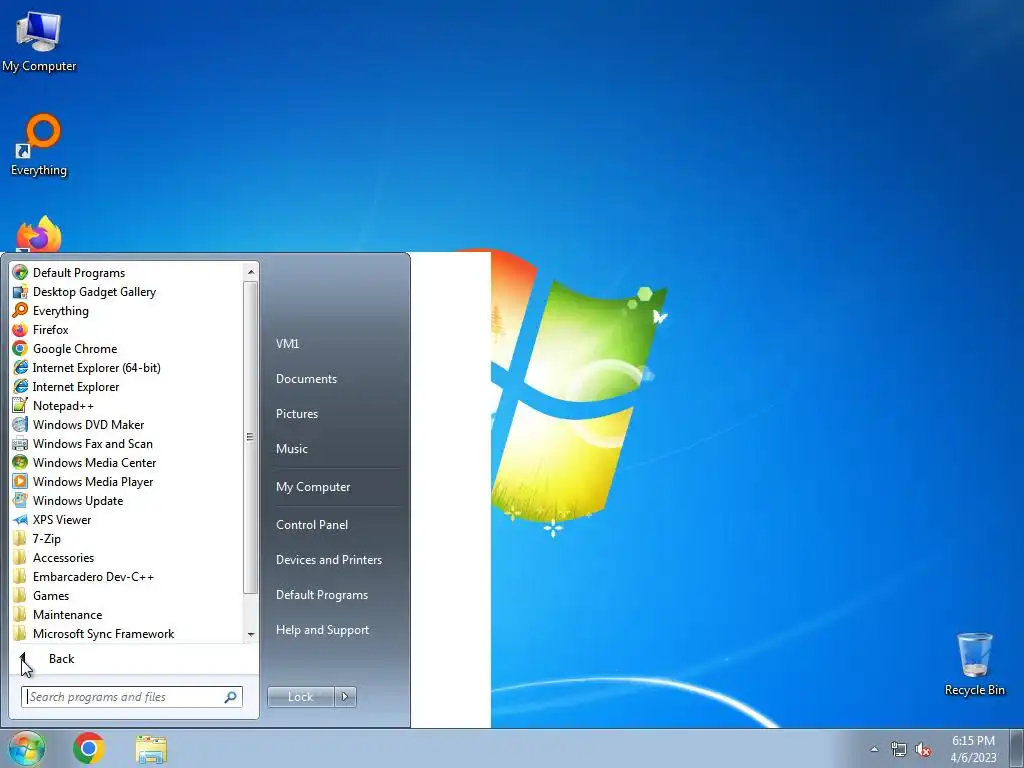Viewport: 1024px width, 768px height.
Task: Click programs list scrollbar up arrow
Action: point(251,272)
